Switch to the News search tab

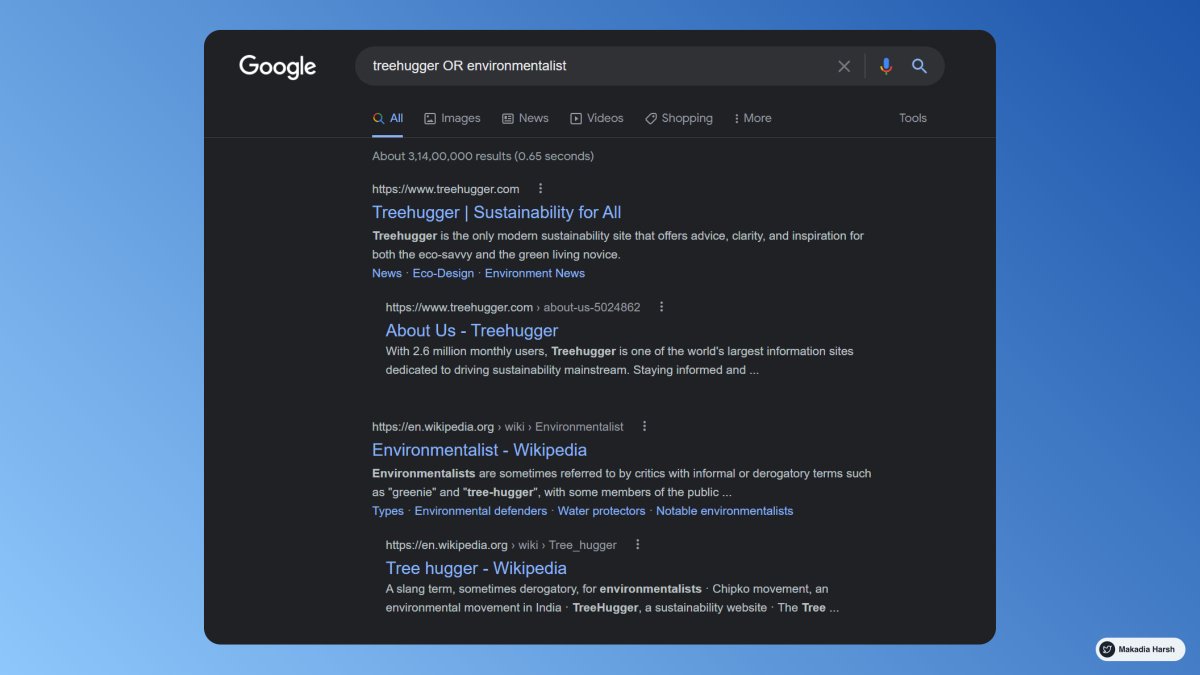click(x=525, y=118)
